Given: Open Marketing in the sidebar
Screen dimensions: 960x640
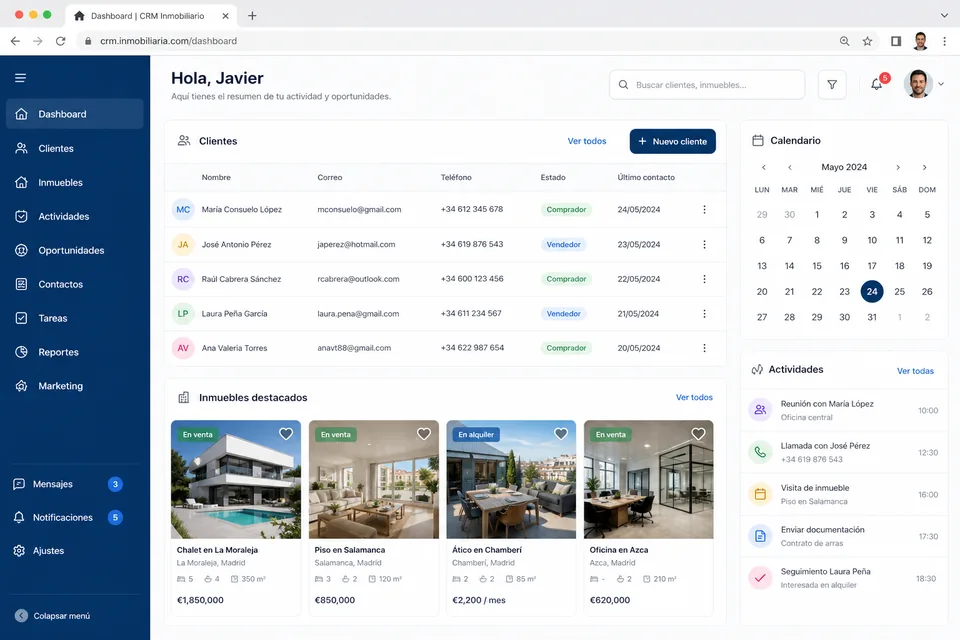Looking at the screenshot, I should pos(75,386).
